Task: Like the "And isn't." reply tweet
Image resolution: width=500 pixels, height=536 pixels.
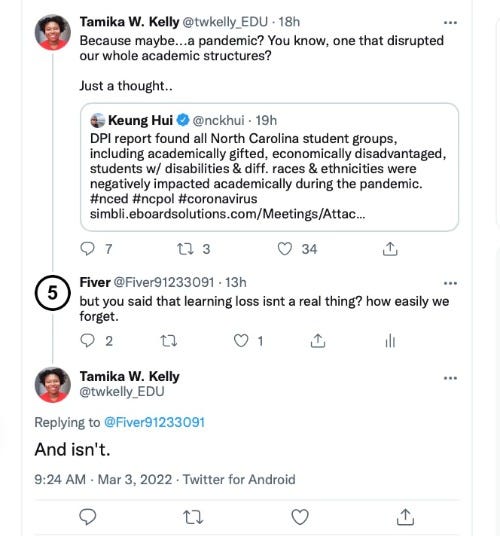Action: pos(300,517)
